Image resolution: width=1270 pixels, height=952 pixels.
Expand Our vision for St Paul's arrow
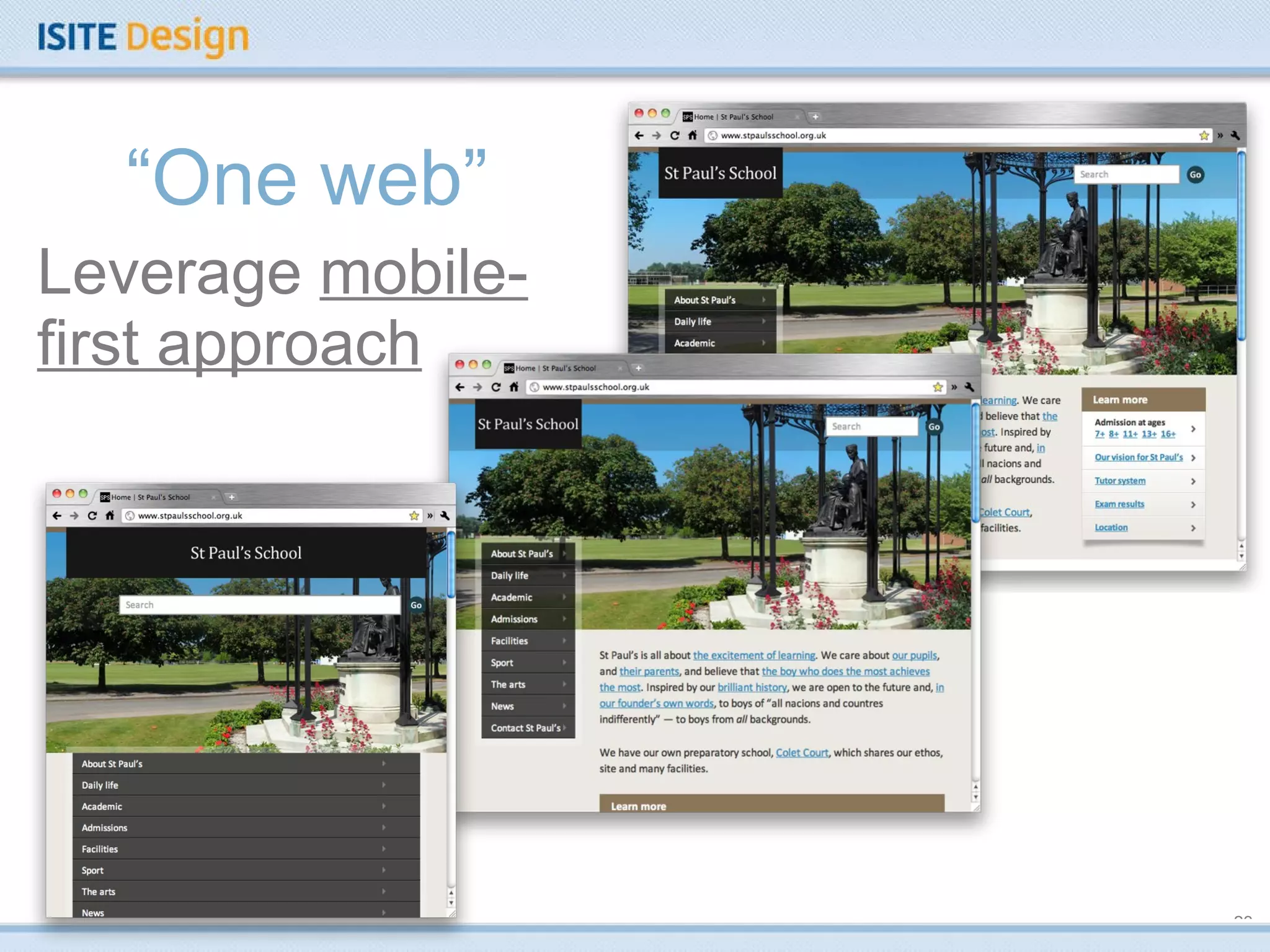(x=1193, y=457)
